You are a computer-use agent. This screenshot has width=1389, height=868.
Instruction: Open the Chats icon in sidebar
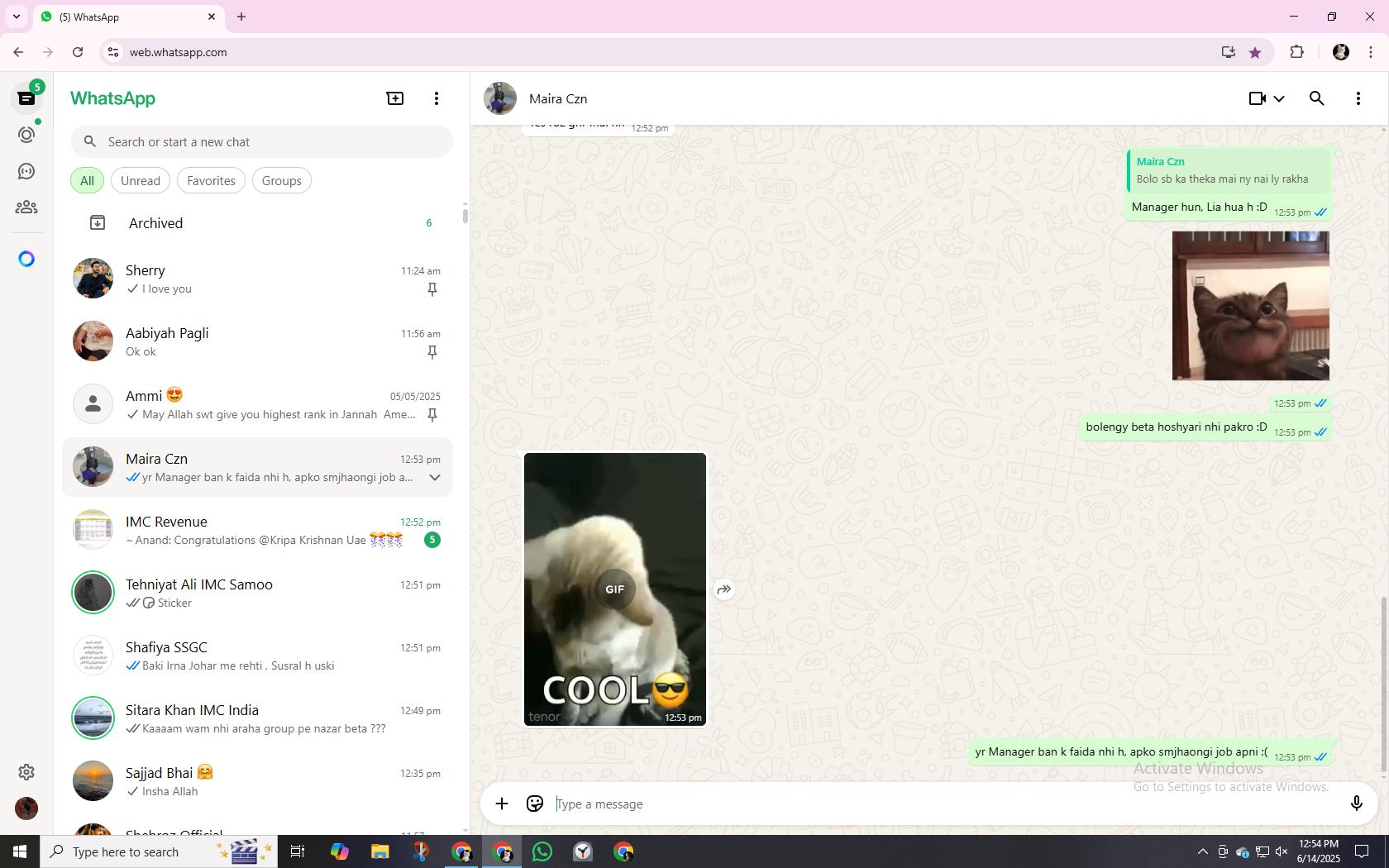(26, 98)
